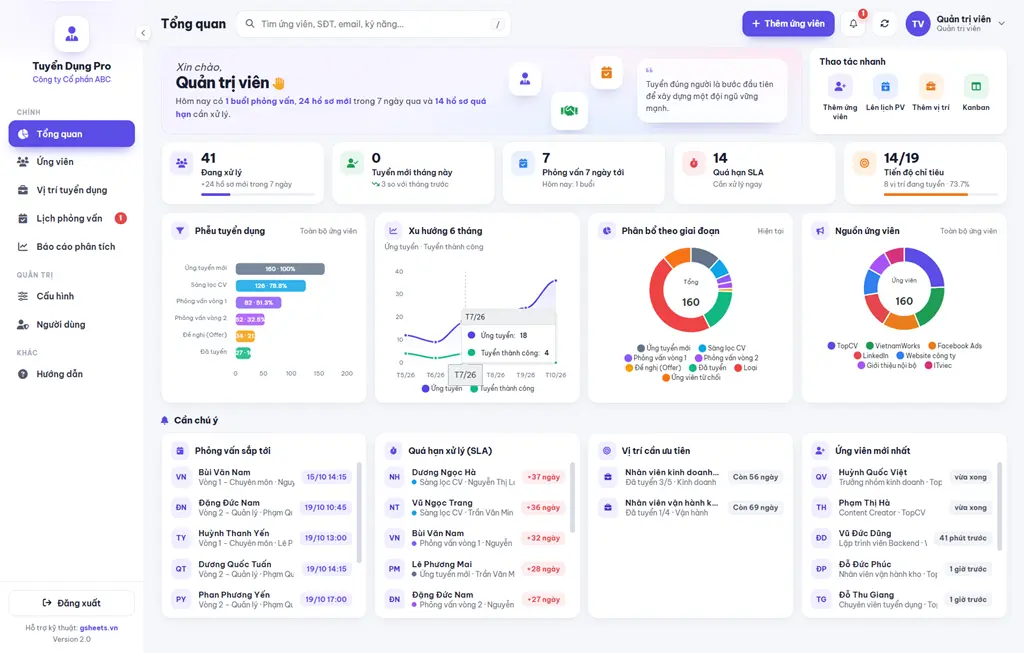
Task: Open Dương Ngọc Hà overdue SLA row
Action: [475, 477]
